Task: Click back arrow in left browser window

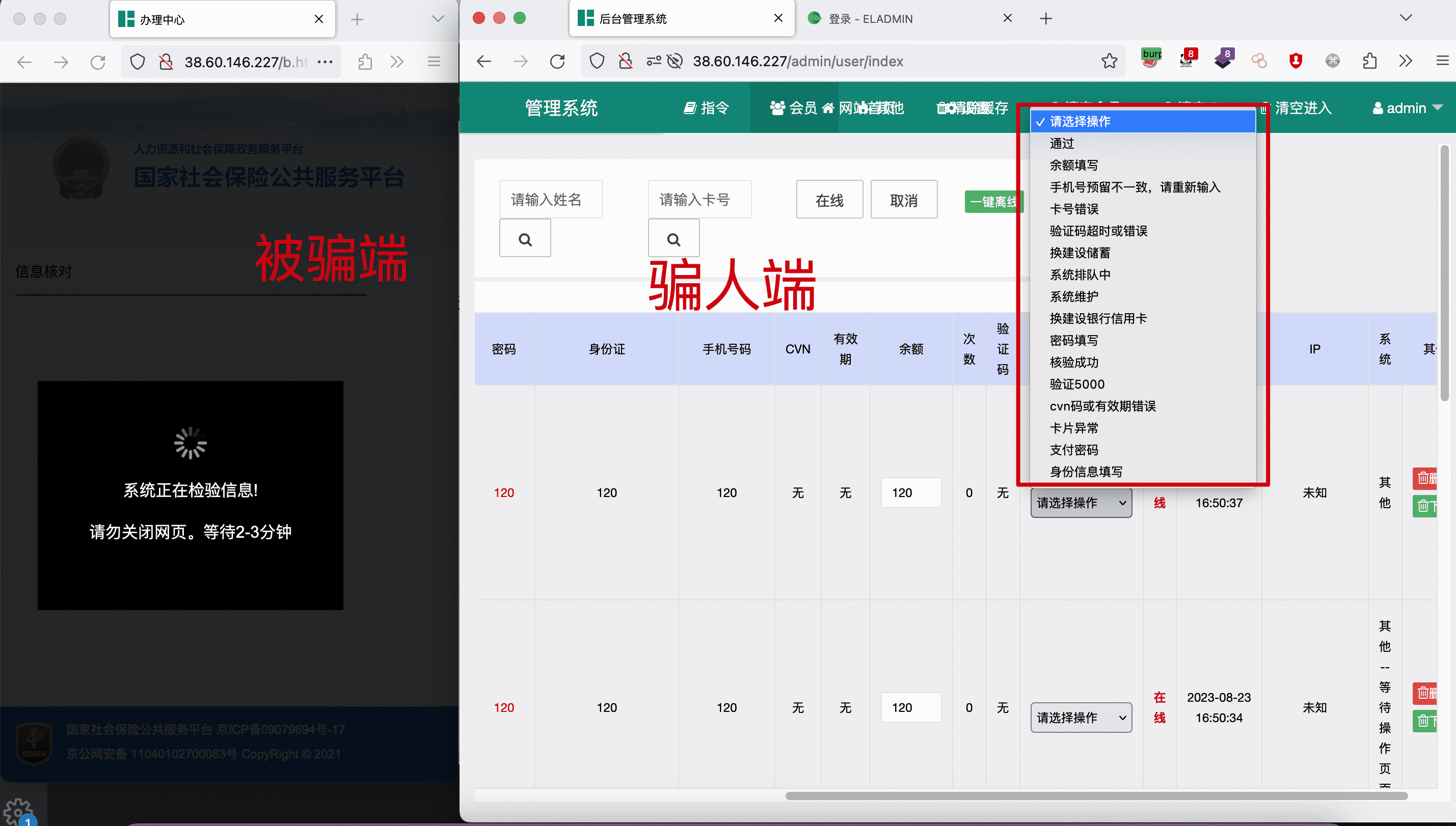Action: pos(24,62)
